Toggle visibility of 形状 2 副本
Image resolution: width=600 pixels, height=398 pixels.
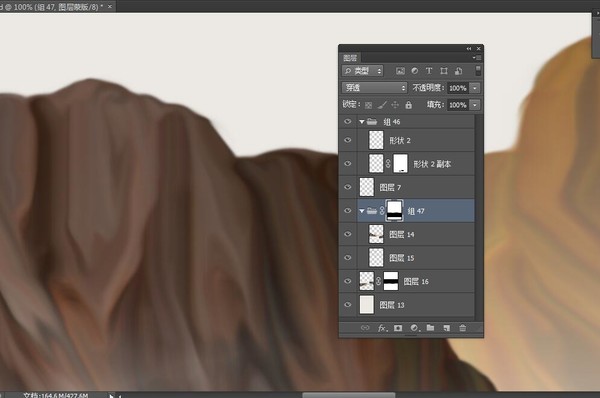pos(347,163)
